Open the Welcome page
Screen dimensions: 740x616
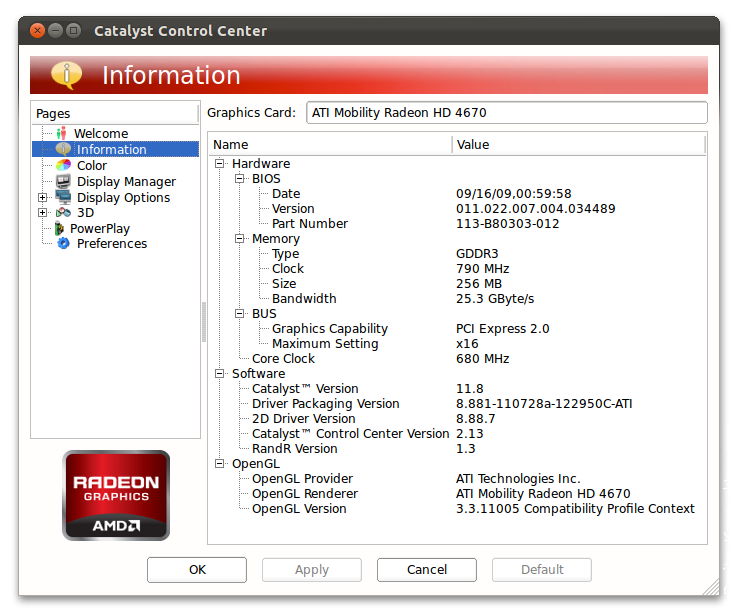coord(101,134)
